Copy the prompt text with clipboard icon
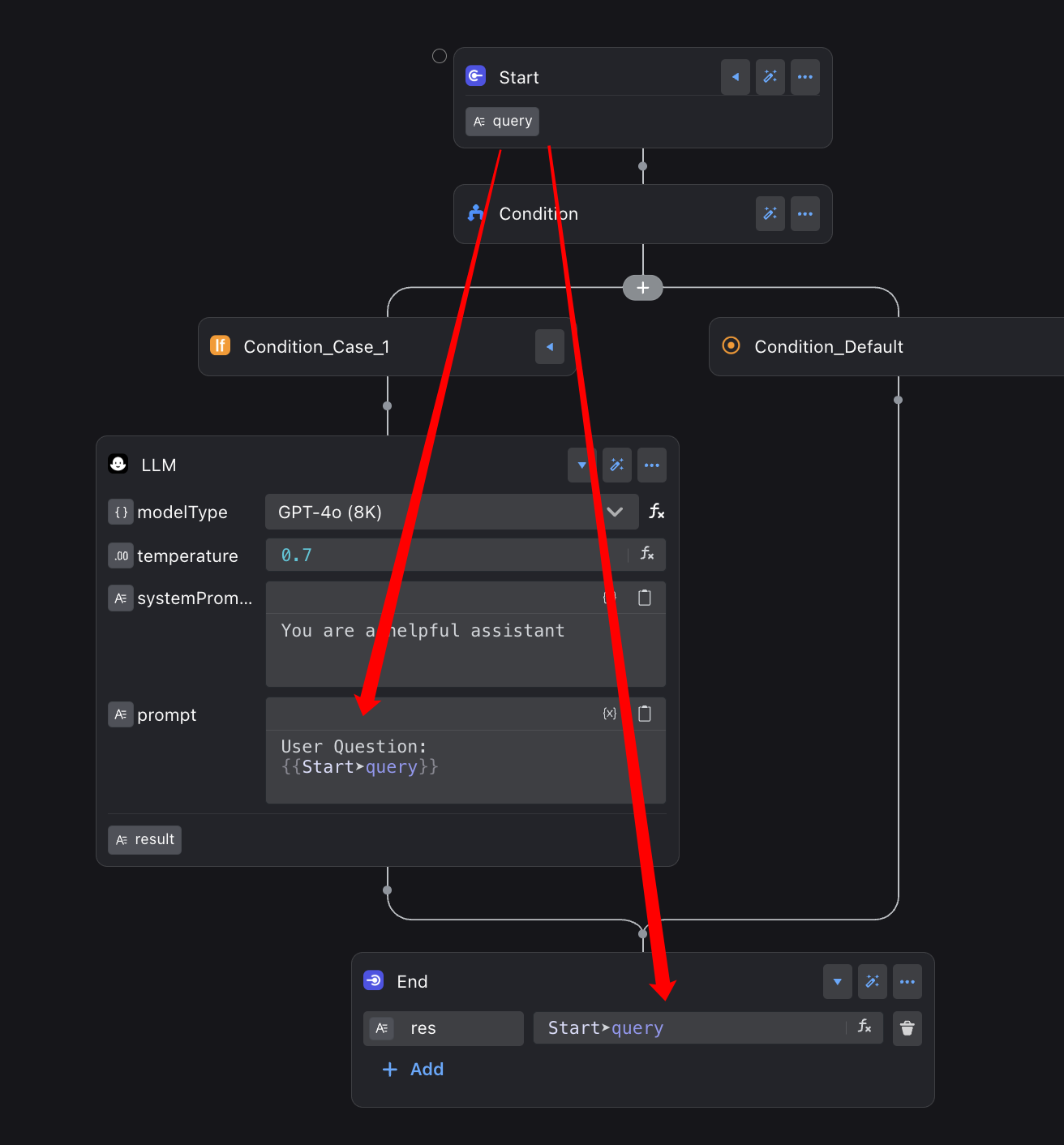1064x1145 pixels. point(645,714)
